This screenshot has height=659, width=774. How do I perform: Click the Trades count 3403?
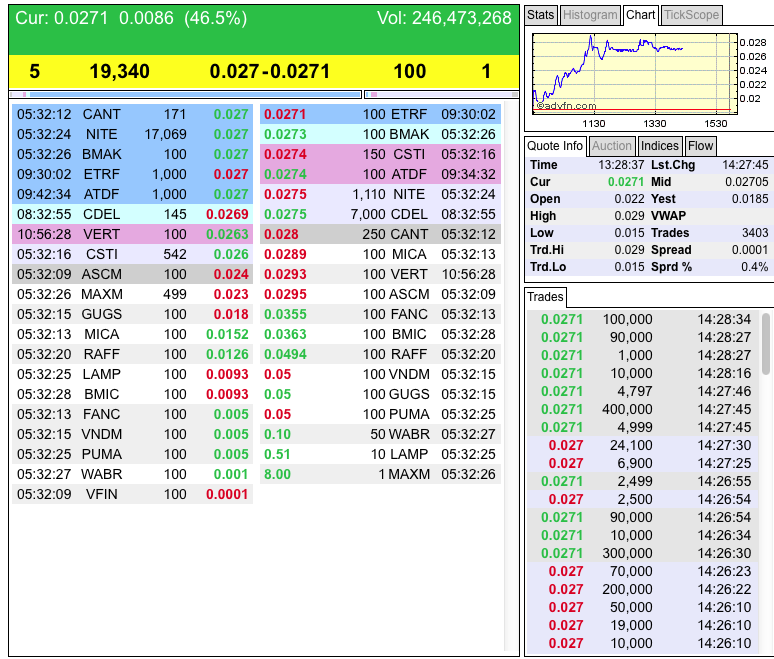[x=755, y=233]
